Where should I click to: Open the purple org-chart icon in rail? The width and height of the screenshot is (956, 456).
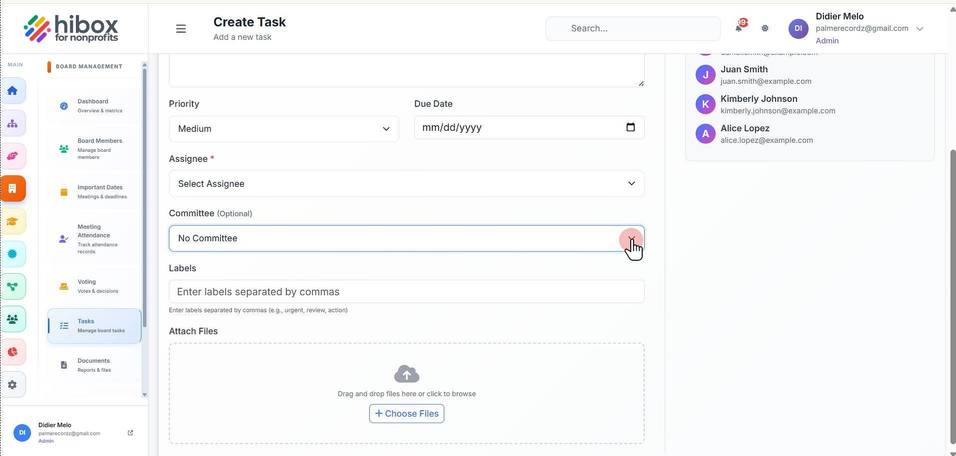click(x=12, y=123)
